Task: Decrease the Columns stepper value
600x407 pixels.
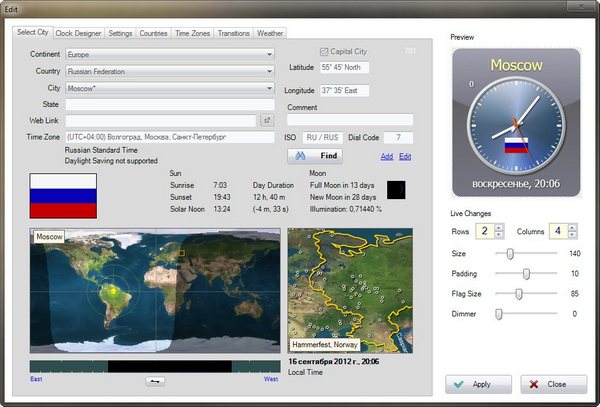Action: point(570,236)
